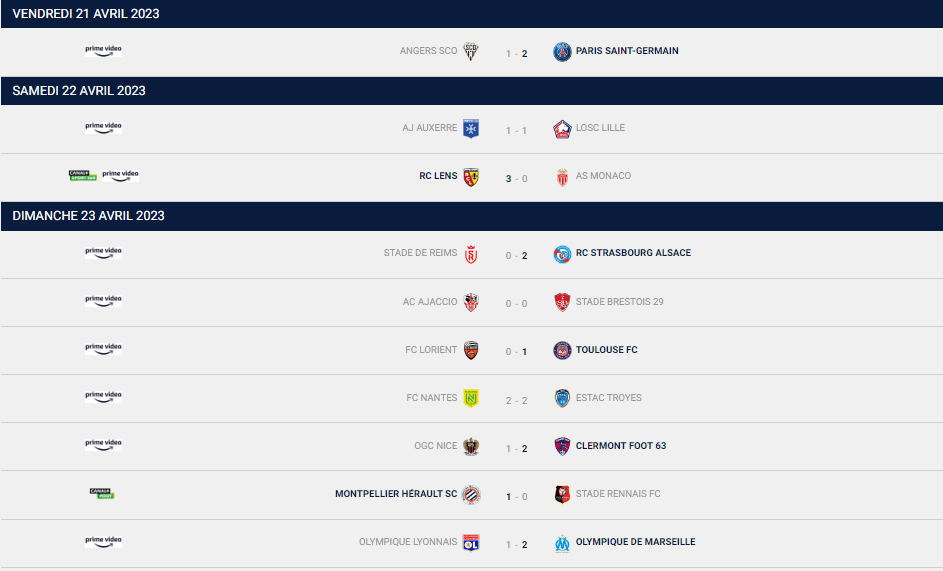Click the Angers SCO club crest
Image resolution: width=943 pixels, height=571 pixels.
471,52
